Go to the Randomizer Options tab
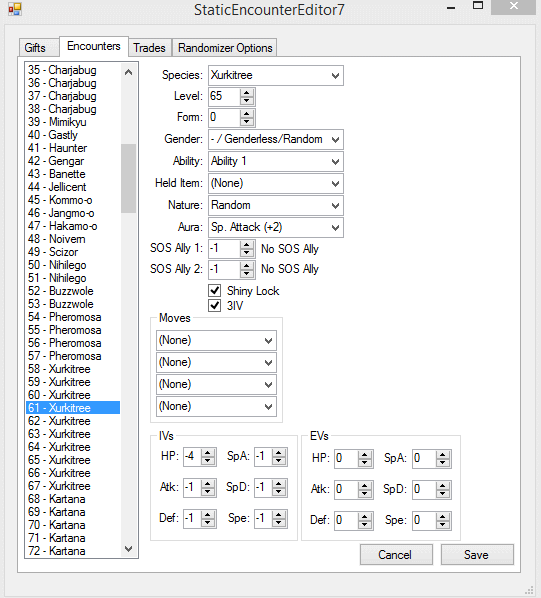 pyautogui.click(x=225, y=48)
